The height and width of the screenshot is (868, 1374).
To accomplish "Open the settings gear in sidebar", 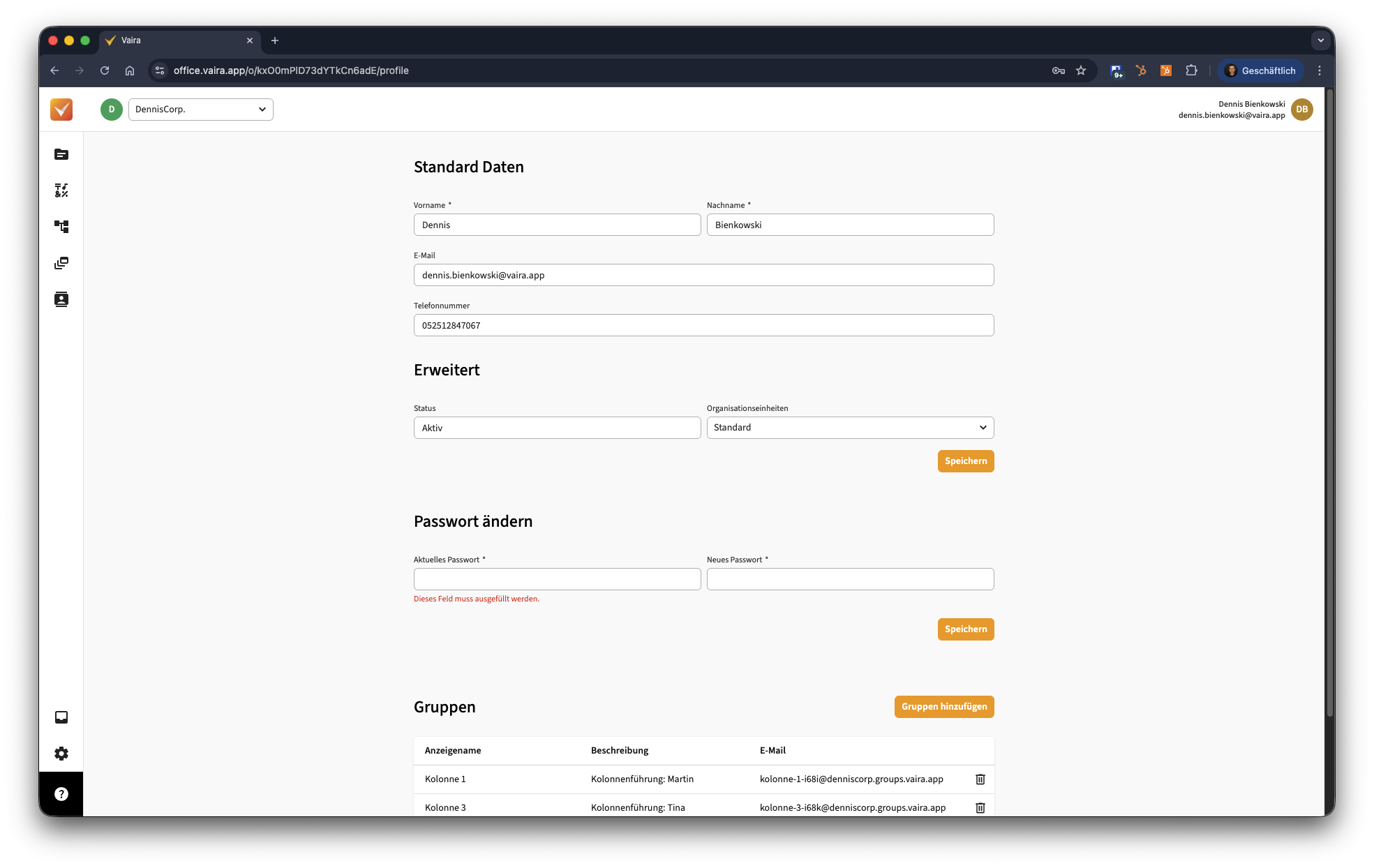I will coord(61,754).
